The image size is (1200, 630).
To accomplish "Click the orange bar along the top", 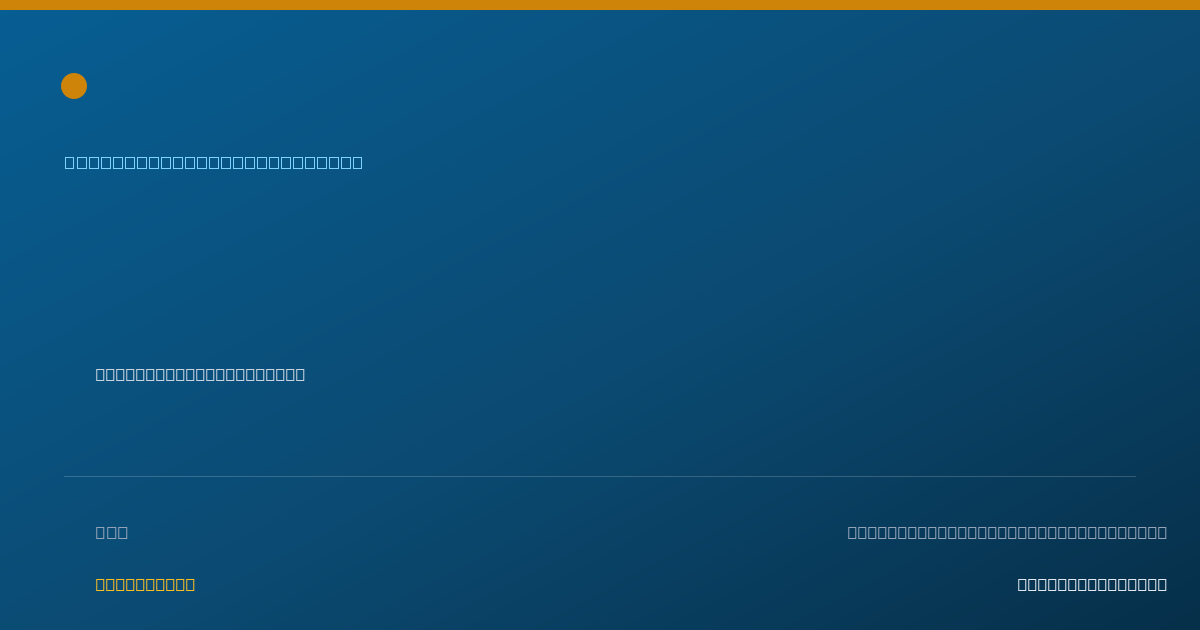I will [x=600, y=5].
